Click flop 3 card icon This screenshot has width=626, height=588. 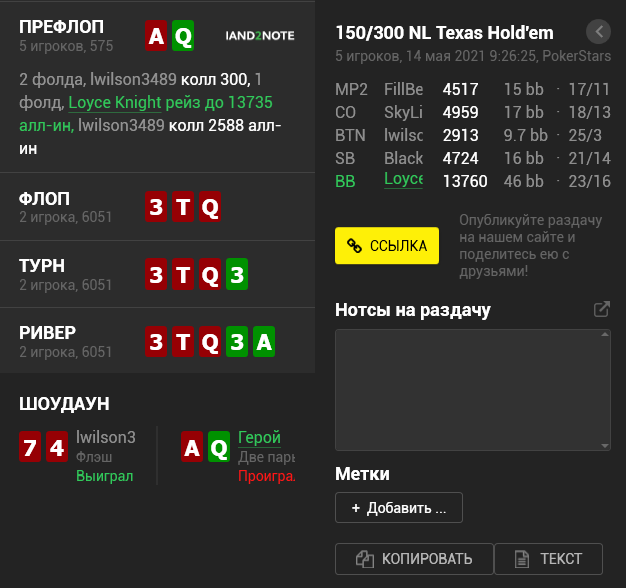156,207
